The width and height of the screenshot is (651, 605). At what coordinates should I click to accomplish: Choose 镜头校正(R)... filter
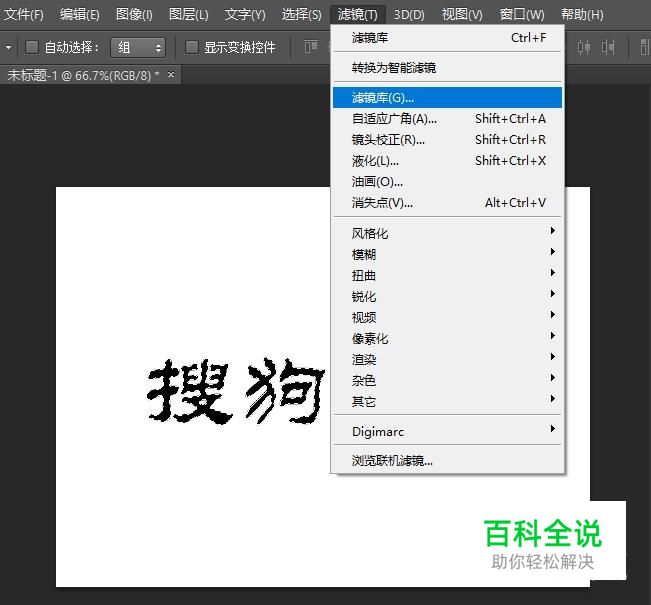(x=448, y=140)
